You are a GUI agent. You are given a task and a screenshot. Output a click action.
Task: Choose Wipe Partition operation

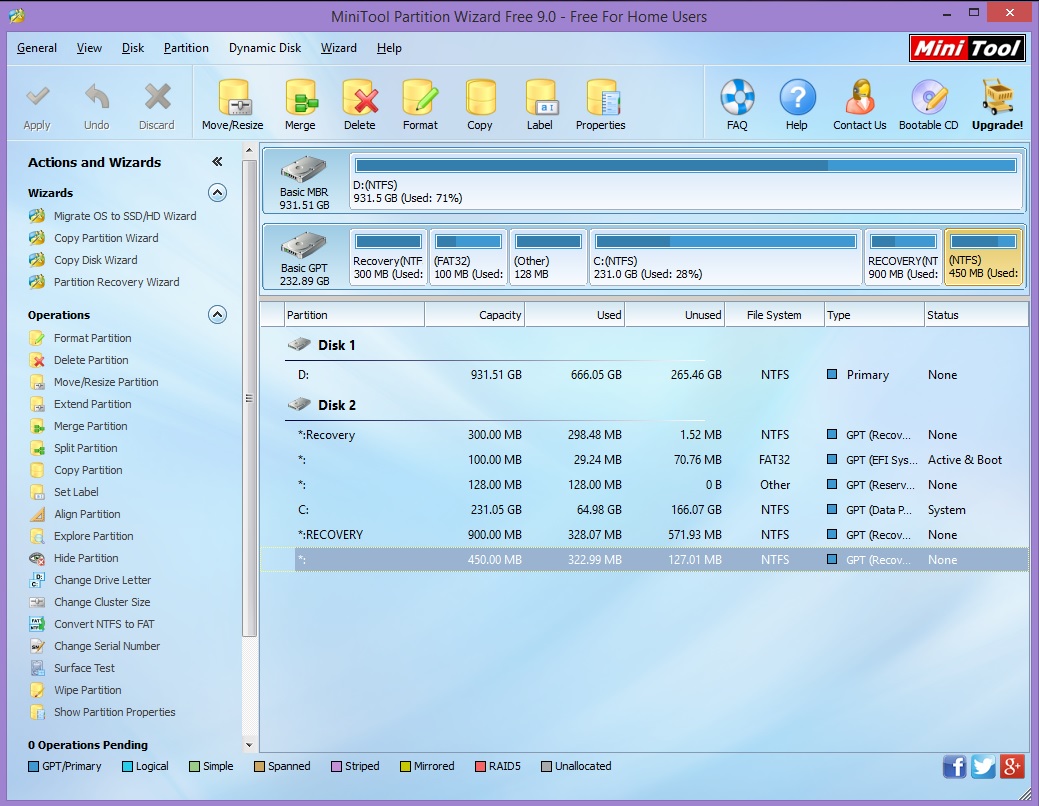pos(76,690)
